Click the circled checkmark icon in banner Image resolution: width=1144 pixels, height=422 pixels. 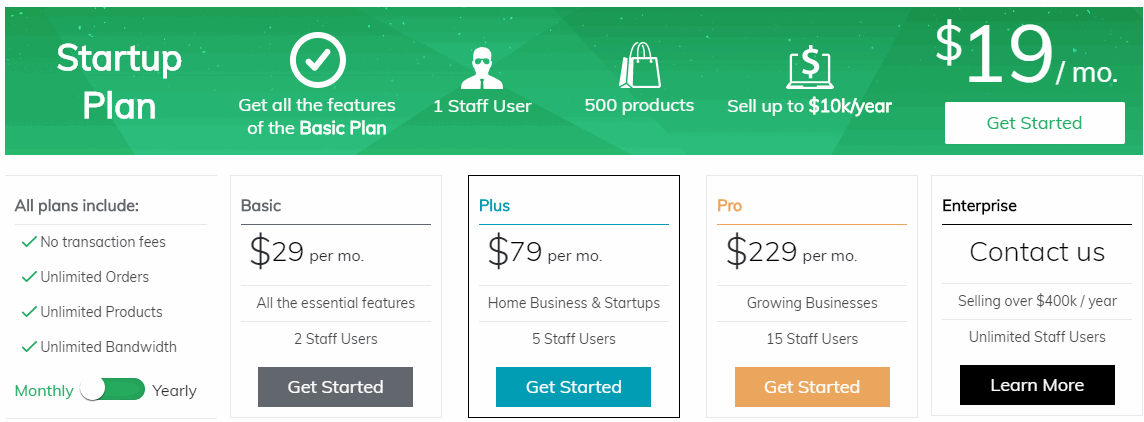(317, 61)
